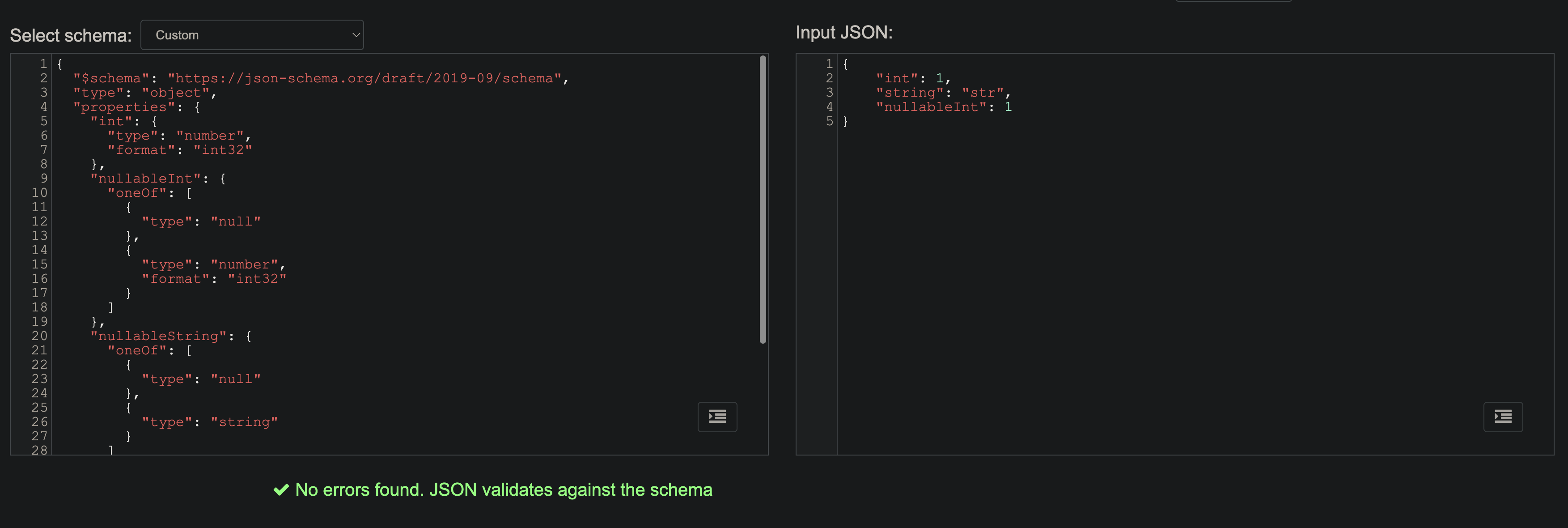The image size is (1568, 528).
Task: Click the validation success message text
Action: pyautogui.click(x=504, y=489)
